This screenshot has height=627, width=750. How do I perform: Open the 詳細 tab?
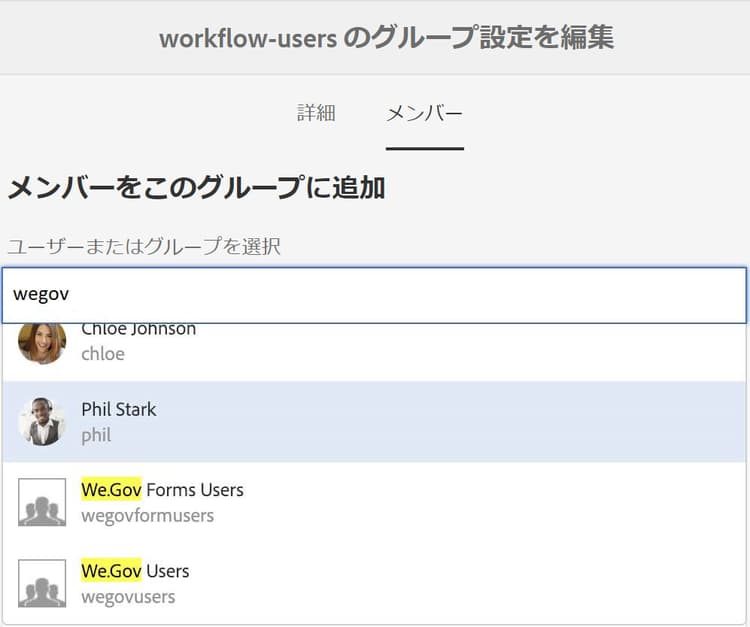[x=316, y=113]
